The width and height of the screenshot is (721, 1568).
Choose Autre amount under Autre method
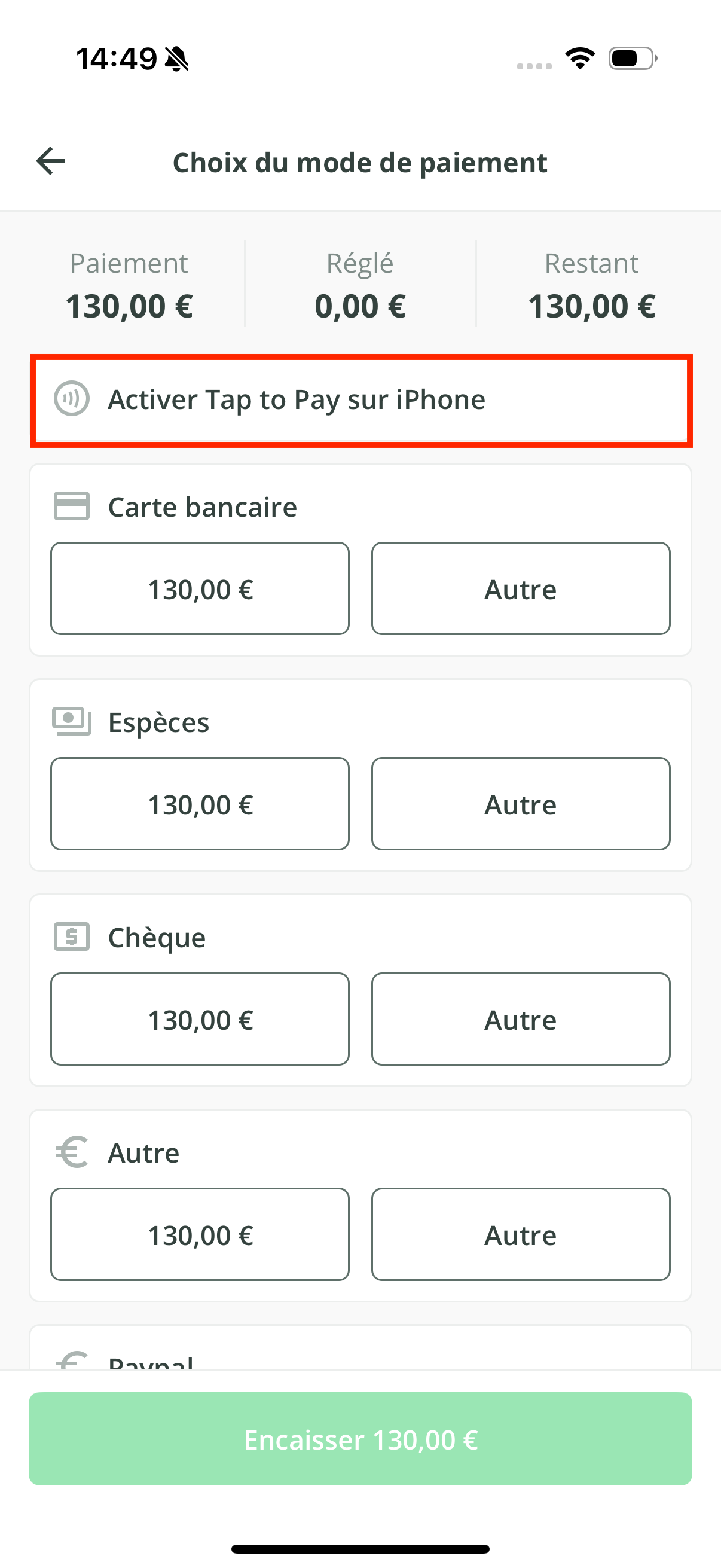[x=520, y=1235]
